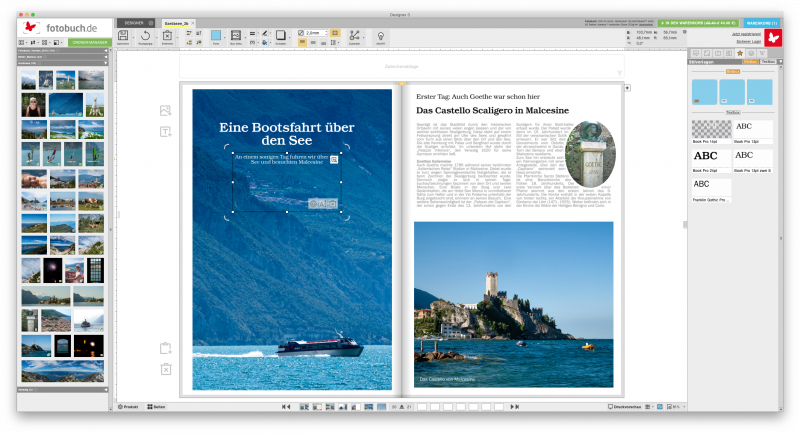Click the Entfernen (trash) toolbar icon

tap(167, 35)
